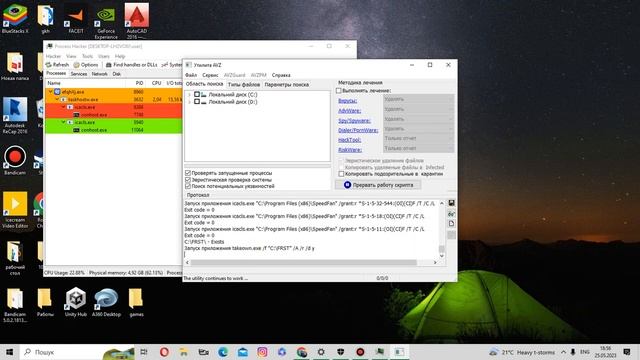Collapse the green icacls.exe process node
The height and width of the screenshot is (360, 640).
[64, 122]
